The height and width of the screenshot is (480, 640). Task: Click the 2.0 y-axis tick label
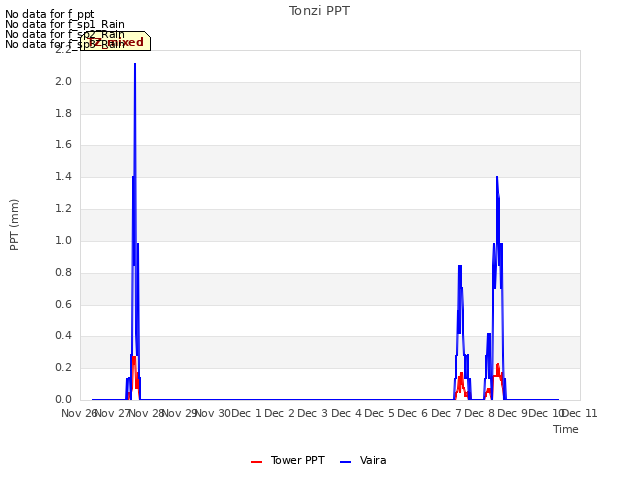(64, 82)
